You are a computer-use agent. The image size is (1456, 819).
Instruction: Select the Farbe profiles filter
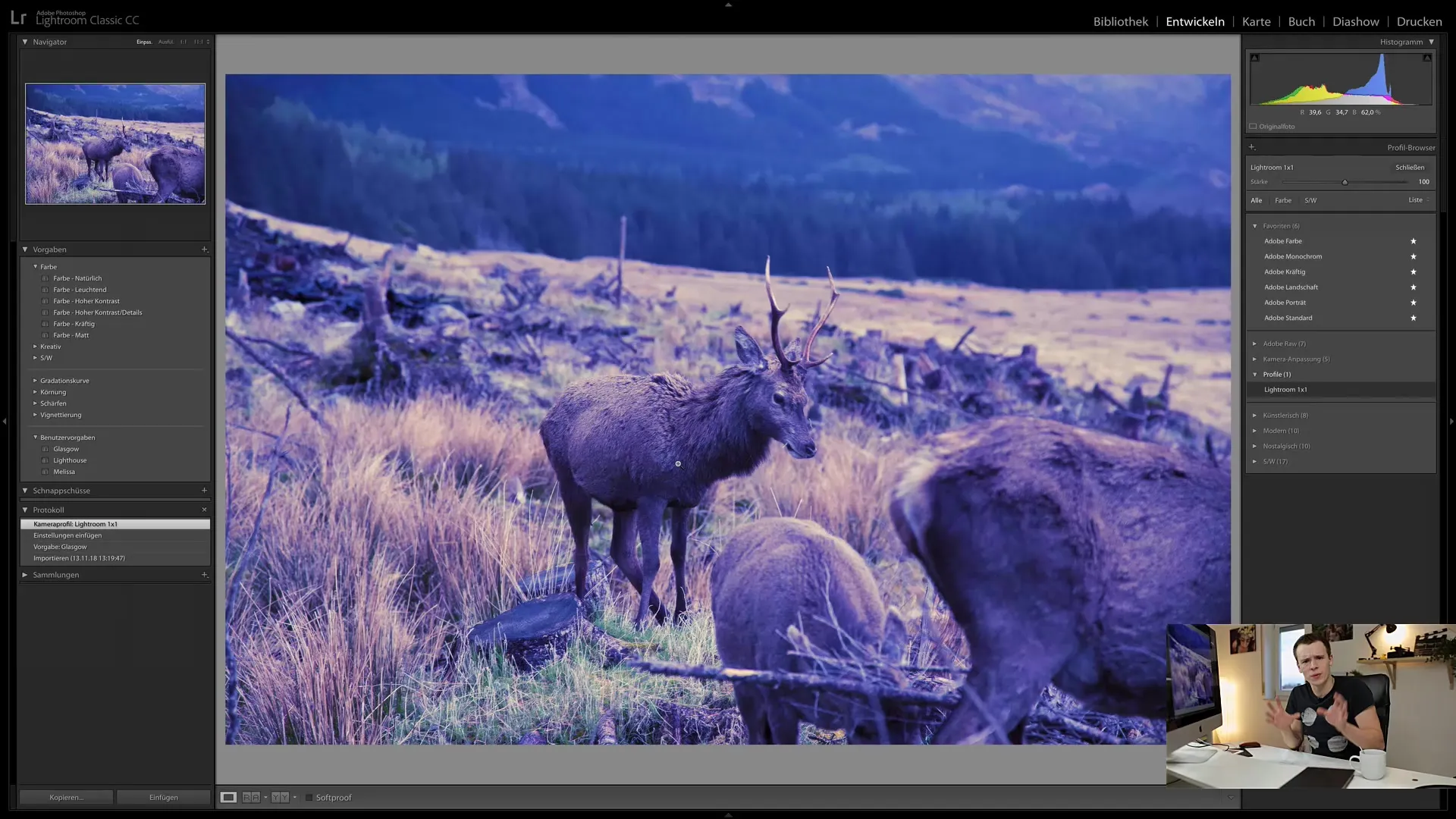pyautogui.click(x=1283, y=200)
